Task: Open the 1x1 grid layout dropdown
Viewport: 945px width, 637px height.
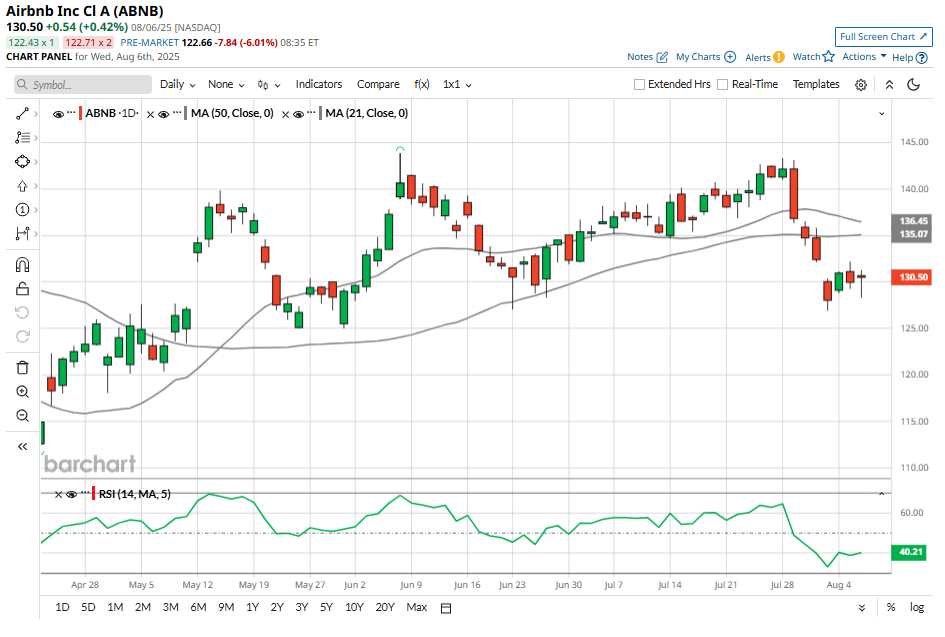Action: pyautogui.click(x=457, y=84)
